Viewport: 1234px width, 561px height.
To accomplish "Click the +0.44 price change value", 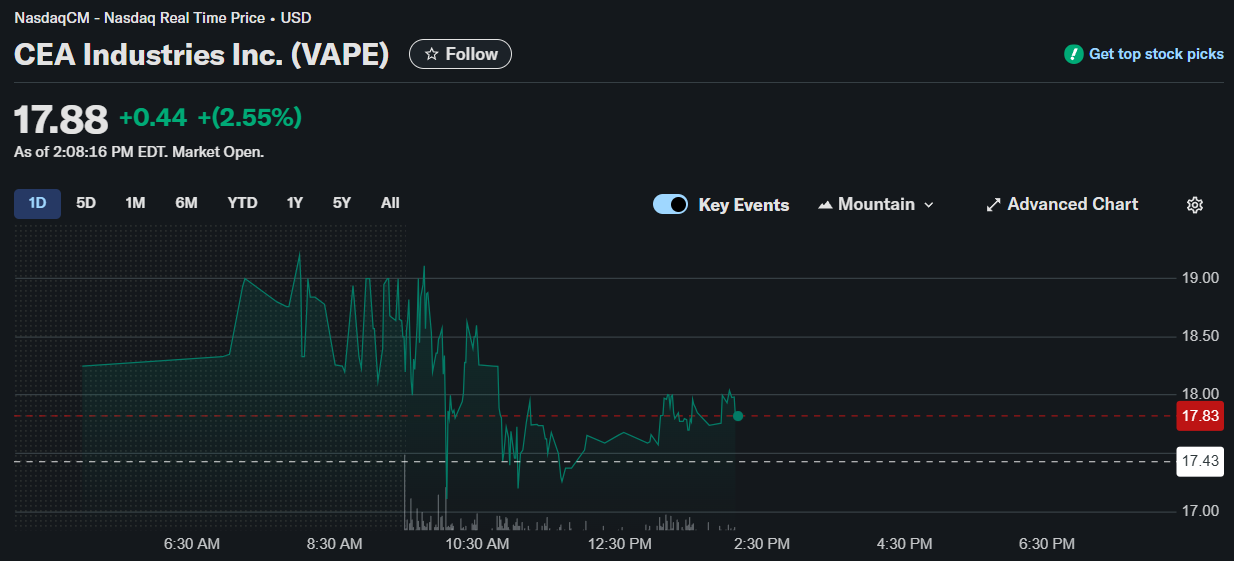I will (153, 118).
